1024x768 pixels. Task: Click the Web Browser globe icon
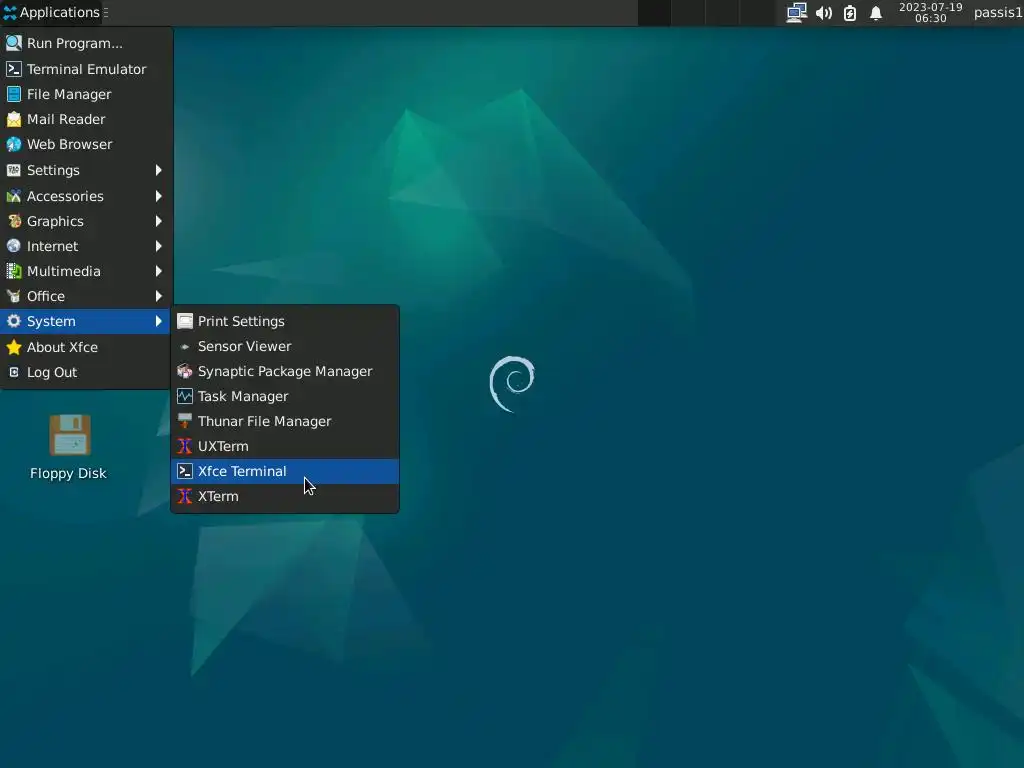pyautogui.click(x=14, y=144)
